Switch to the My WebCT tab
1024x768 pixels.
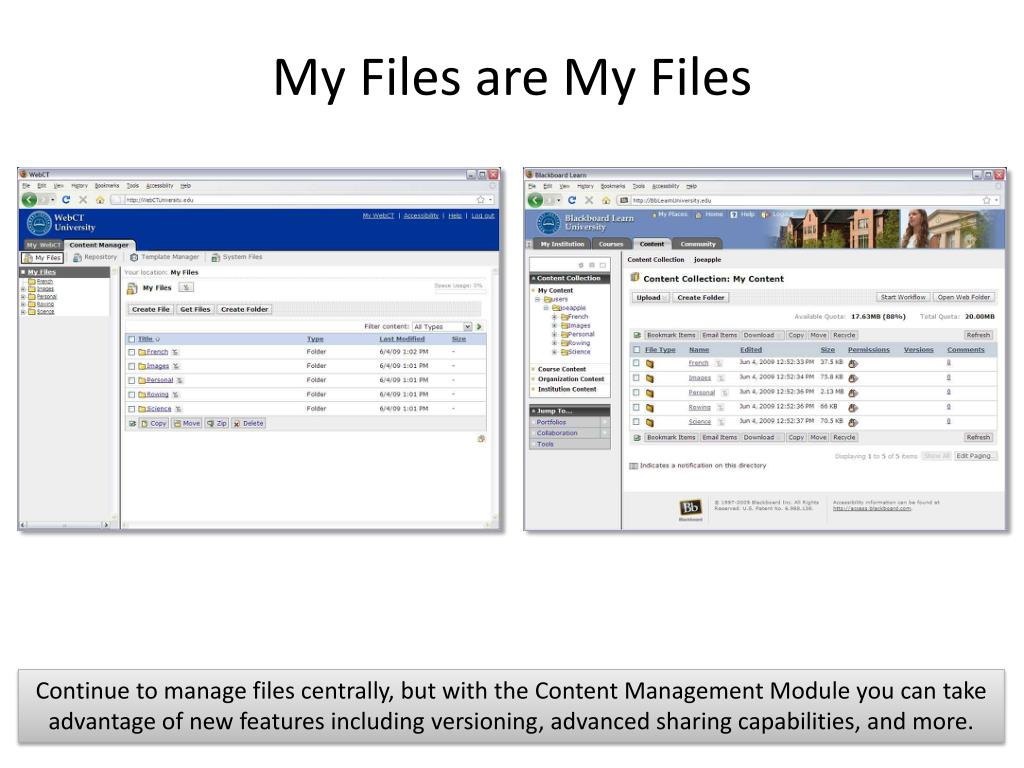(44, 245)
